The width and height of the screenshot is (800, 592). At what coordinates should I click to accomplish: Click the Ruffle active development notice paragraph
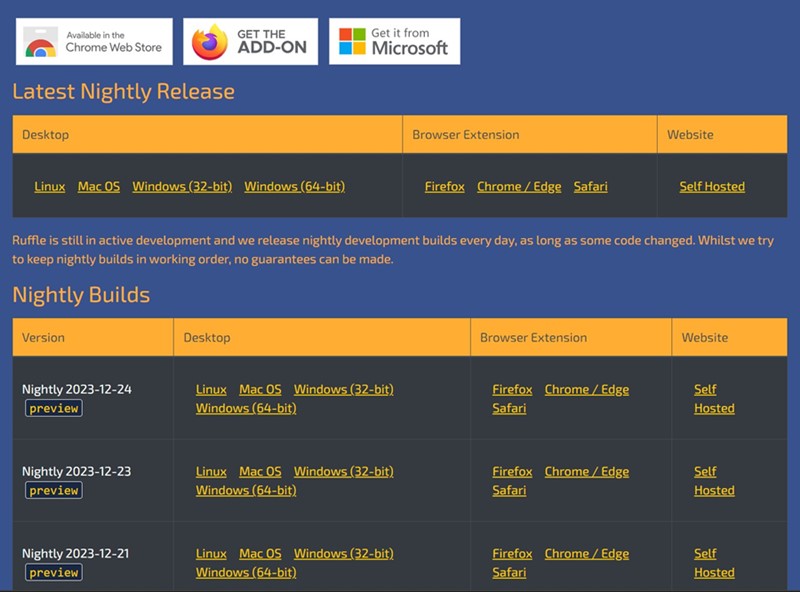[393, 250]
